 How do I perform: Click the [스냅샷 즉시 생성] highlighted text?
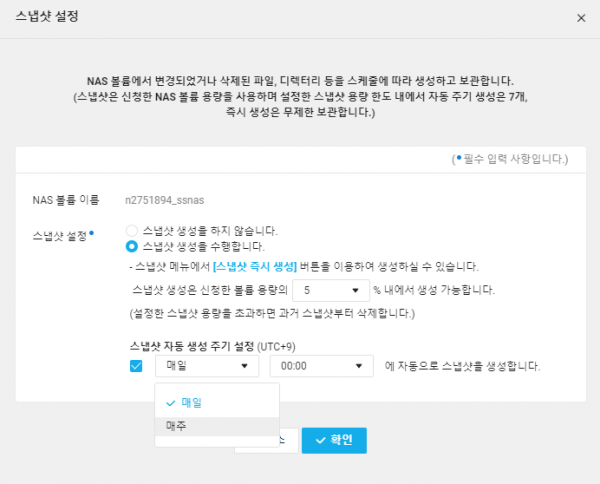click(255, 267)
